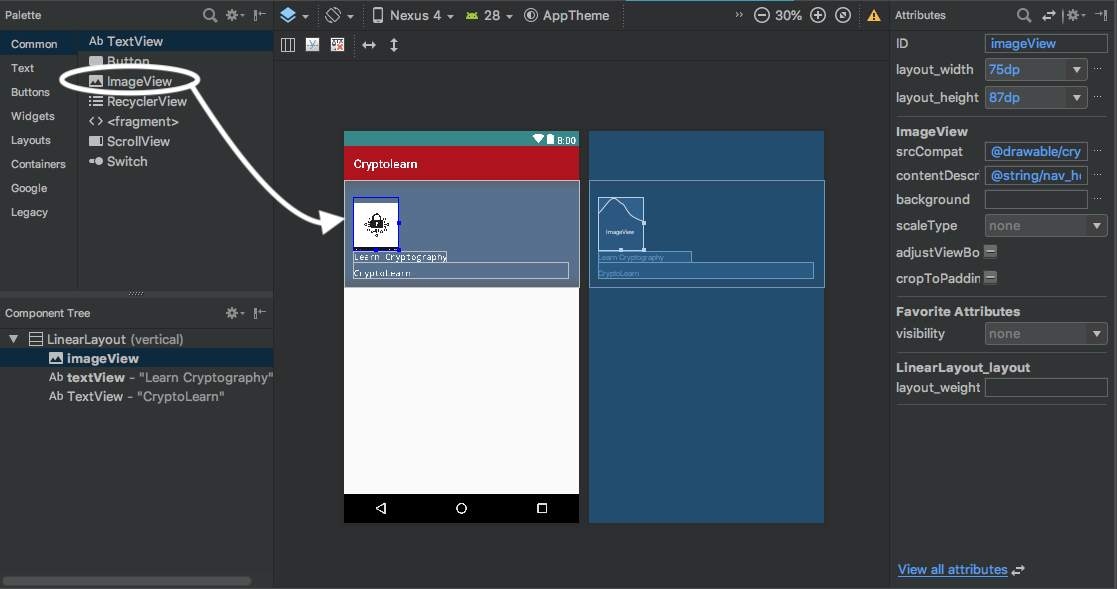Select lock image in design preview
Image resolution: width=1117 pixels, height=589 pixels.
tap(376, 224)
